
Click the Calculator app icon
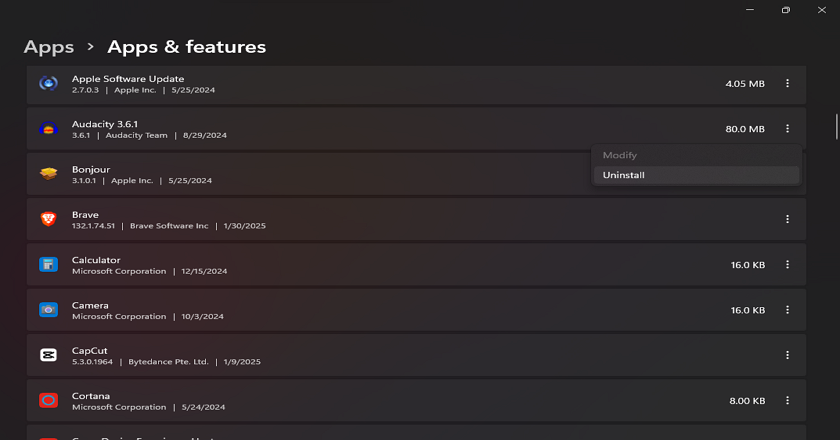[x=48, y=264]
